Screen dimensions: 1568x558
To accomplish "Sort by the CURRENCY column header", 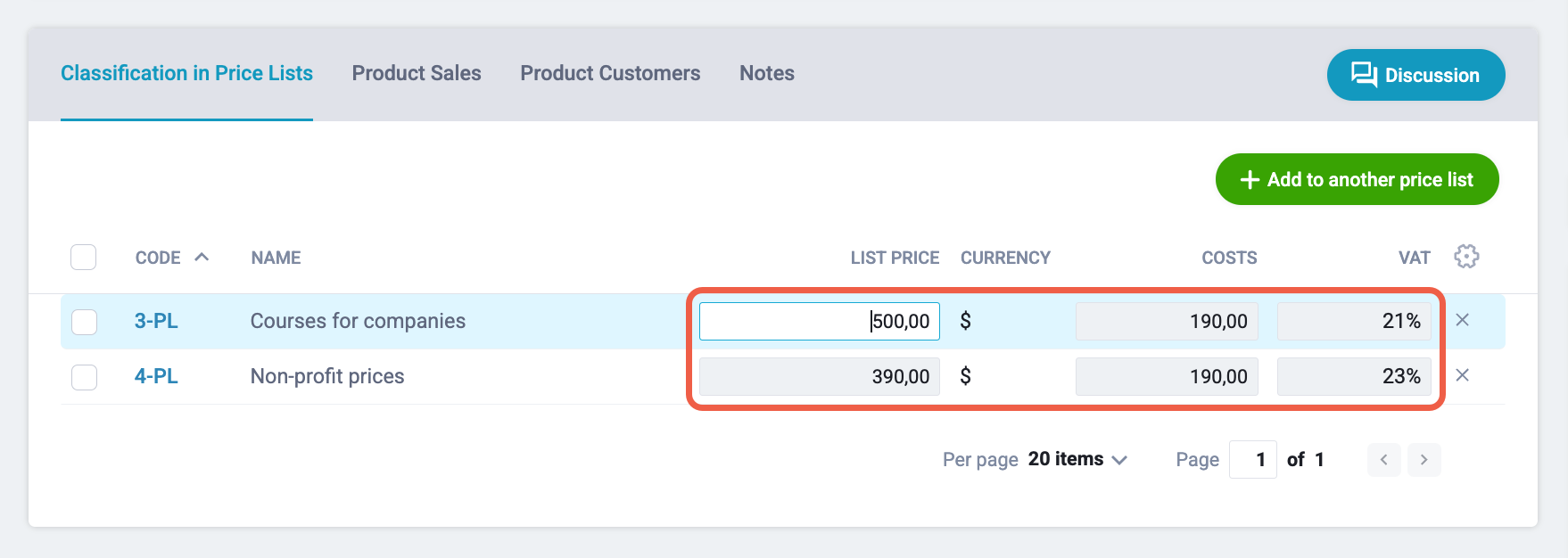I will tap(1005, 258).
